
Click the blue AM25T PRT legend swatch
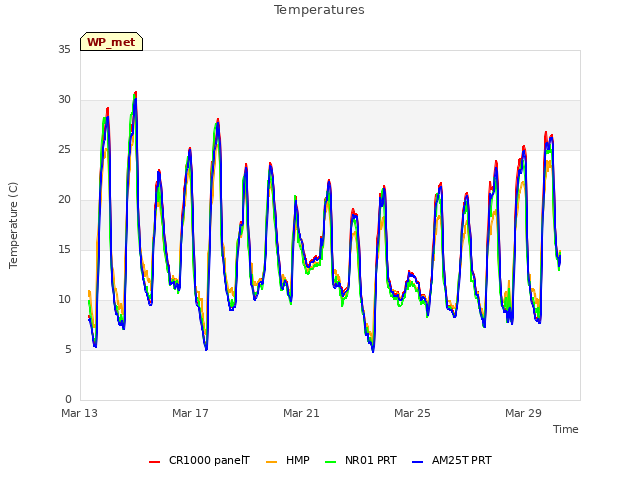418,462
